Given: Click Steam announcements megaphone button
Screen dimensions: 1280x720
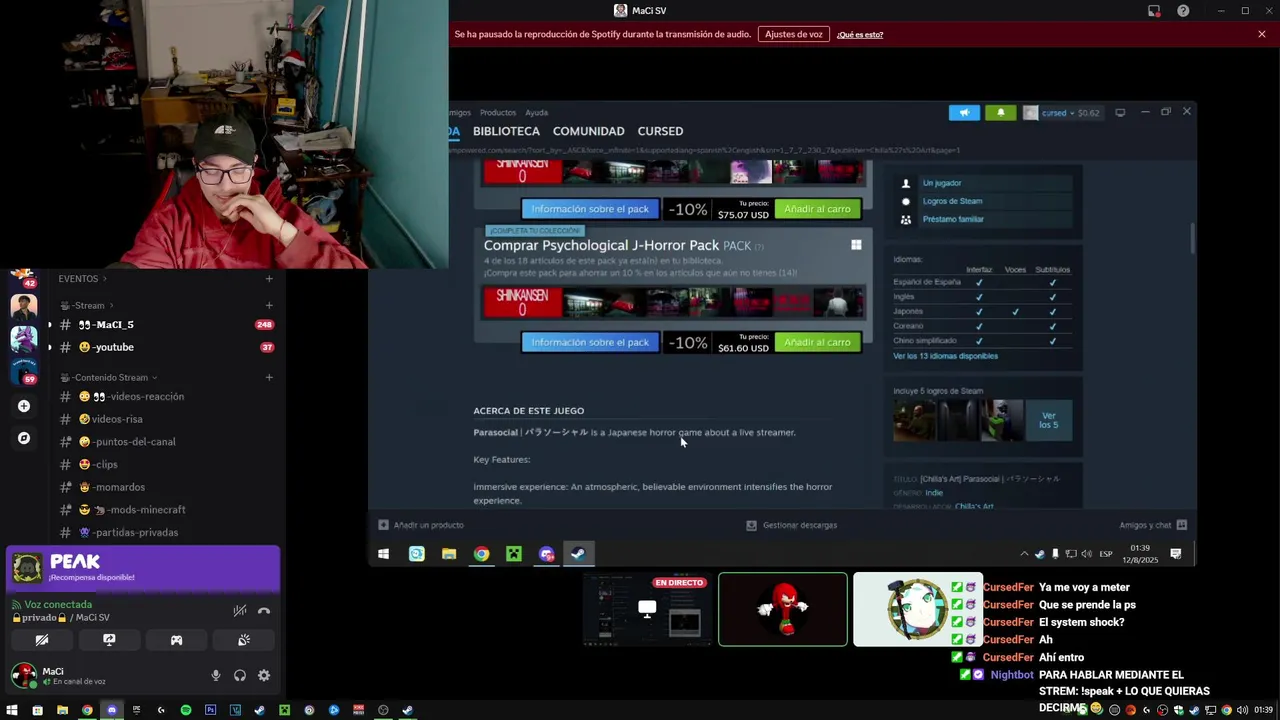Looking at the screenshot, I should pos(964,113).
